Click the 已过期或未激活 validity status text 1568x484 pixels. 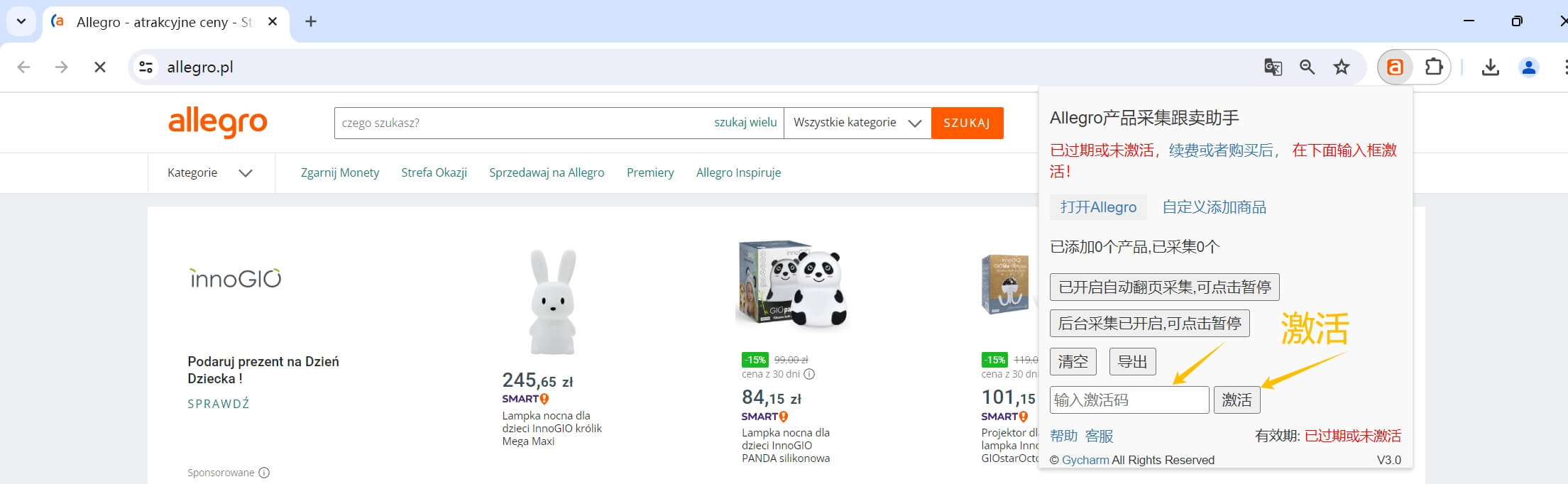1353,436
